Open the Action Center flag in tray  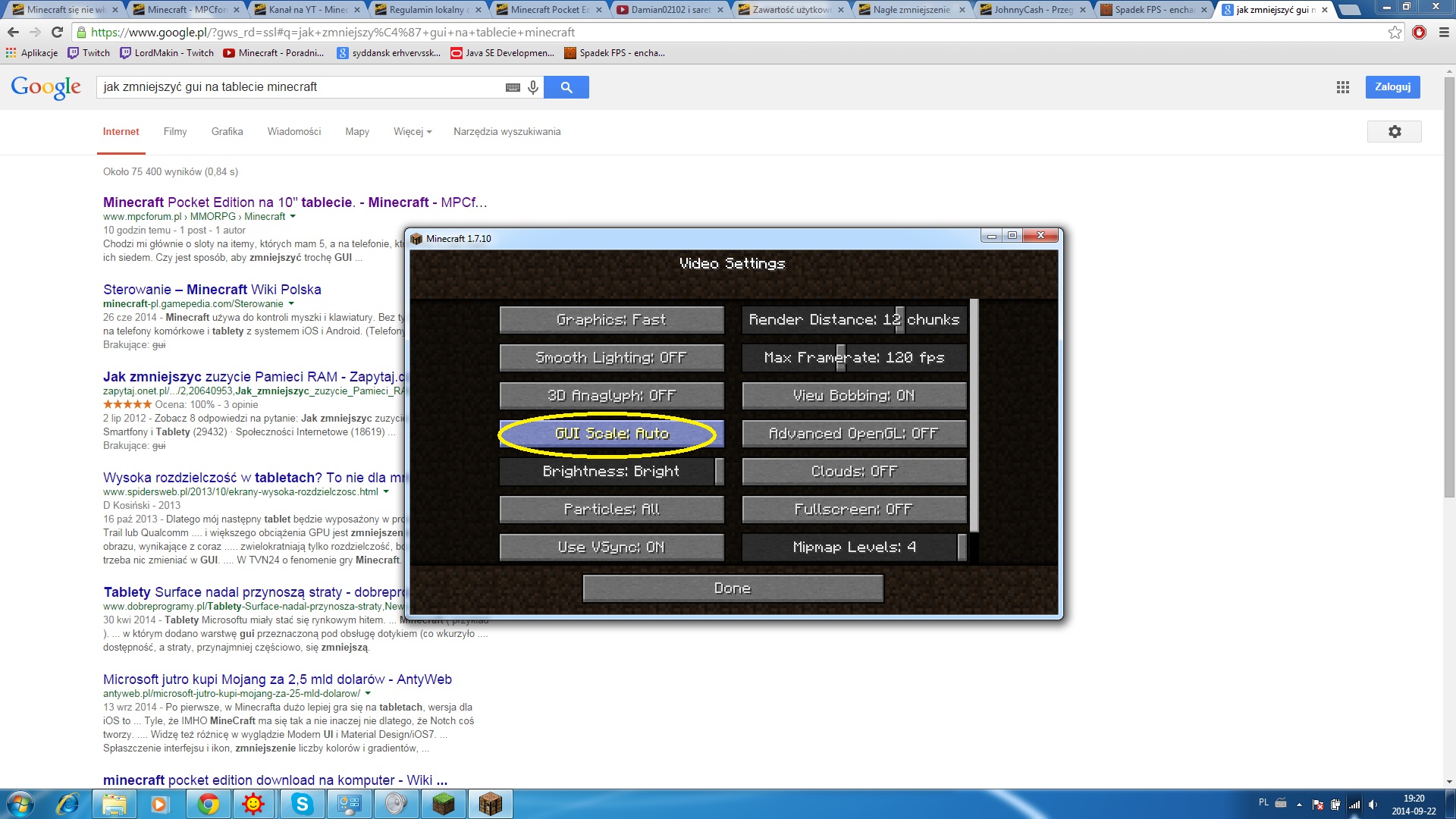point(1317,805)
